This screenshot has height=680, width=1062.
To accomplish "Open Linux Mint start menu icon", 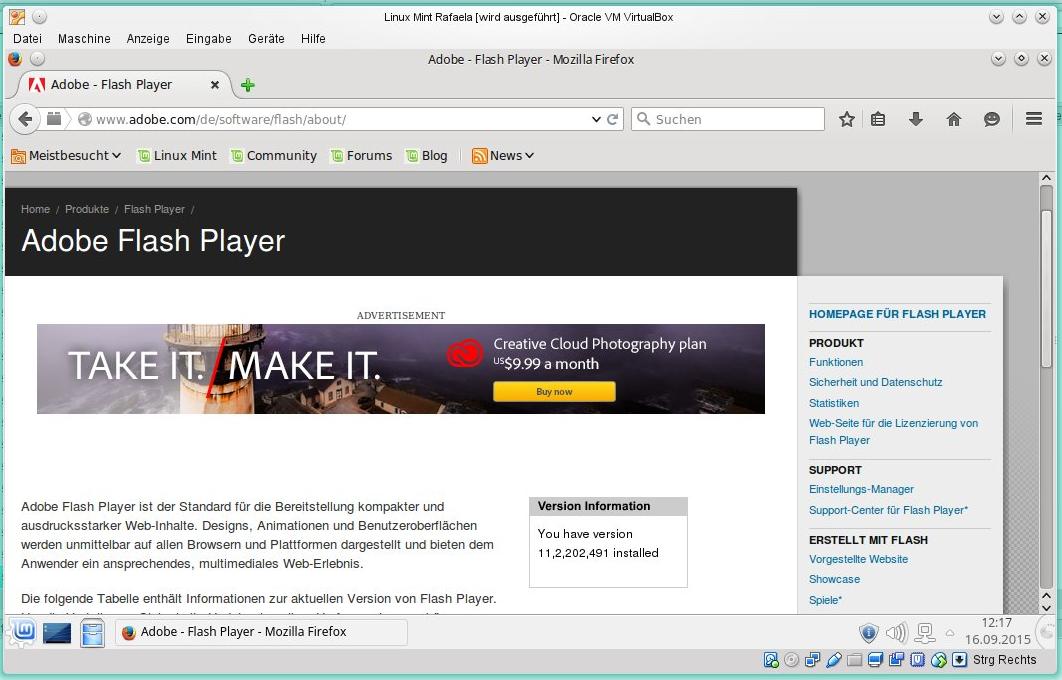I will pyautogui.click(x=23, y=633).
